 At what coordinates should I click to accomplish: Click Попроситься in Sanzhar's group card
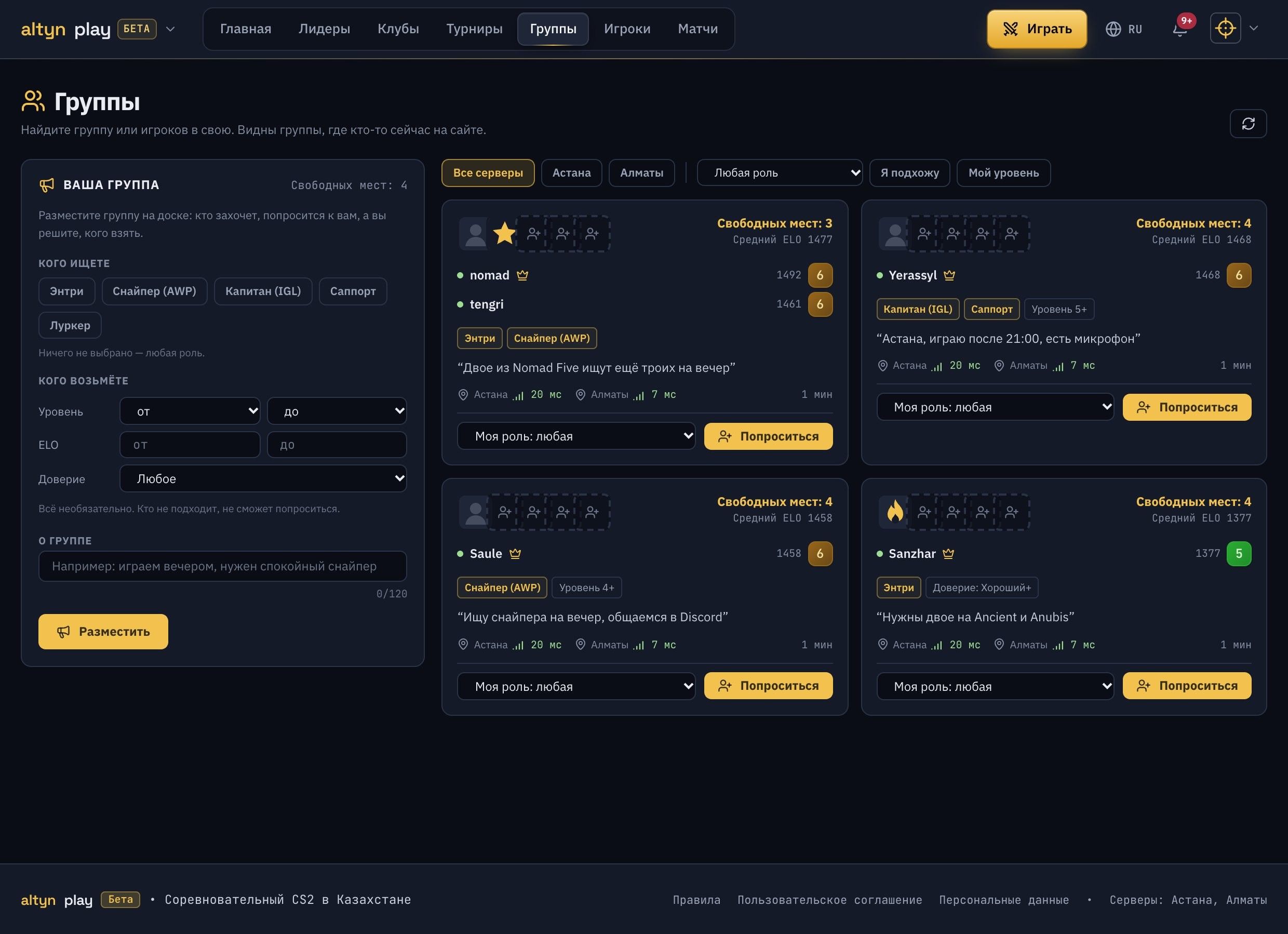coord(1186,686)
